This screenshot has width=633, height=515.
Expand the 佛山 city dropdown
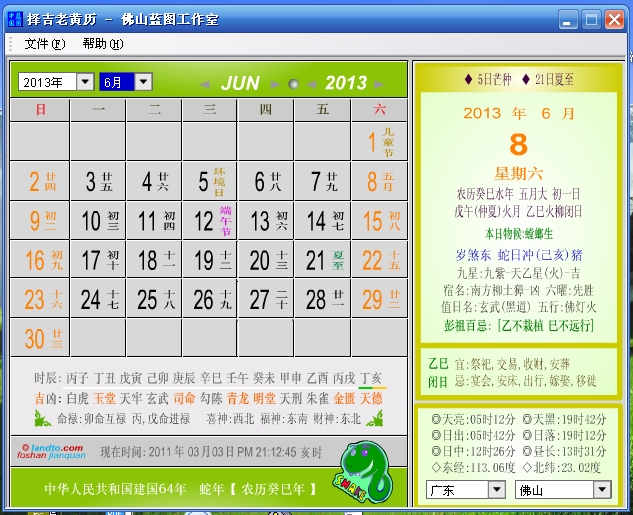click(x=600, y=489)
